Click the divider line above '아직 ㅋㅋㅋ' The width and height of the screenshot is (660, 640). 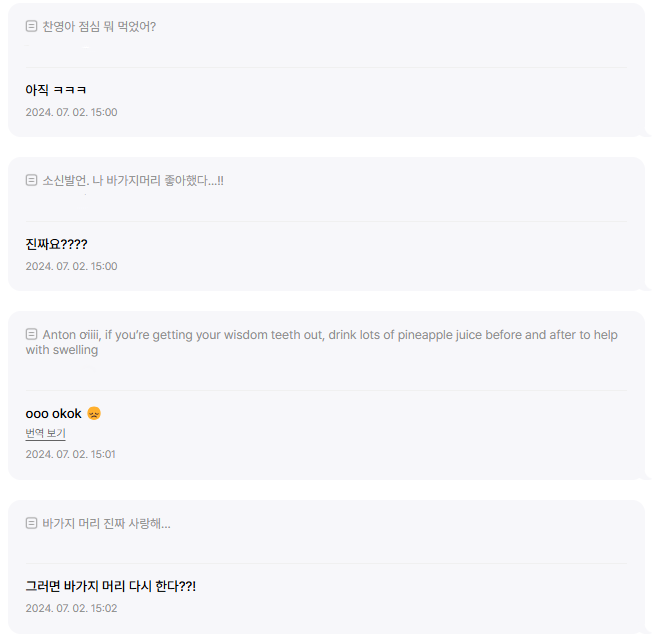(x=326, y=67)
